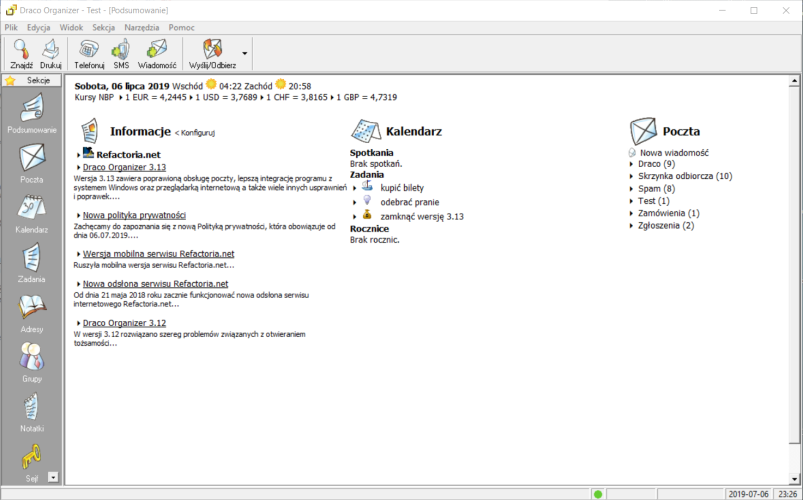Click the Drukuj printer icon
Viewport: 803px width, 500px height.
pyautogui.click(x=51, y=50)
